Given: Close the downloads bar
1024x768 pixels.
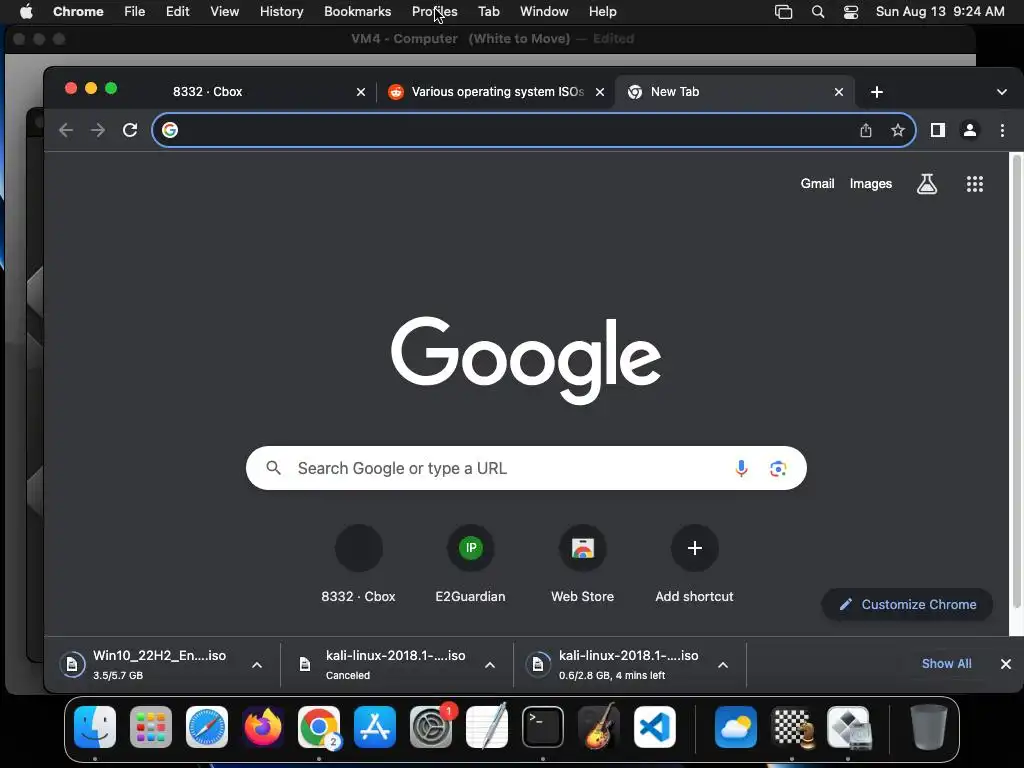Looking at the screenshot, I should tap(1006, 664).
